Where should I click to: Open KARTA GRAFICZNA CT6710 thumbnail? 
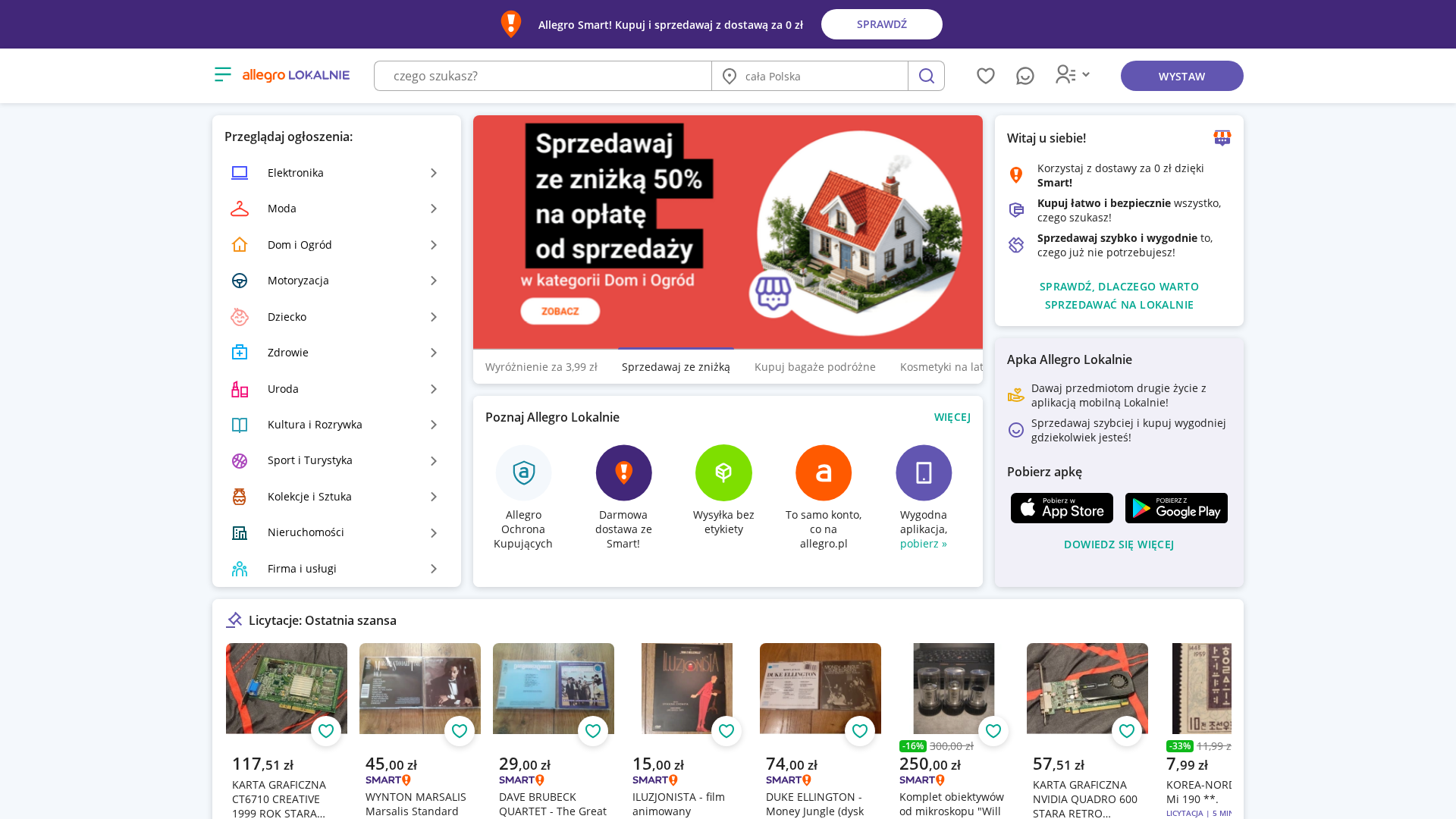click(x=287, y=689)
